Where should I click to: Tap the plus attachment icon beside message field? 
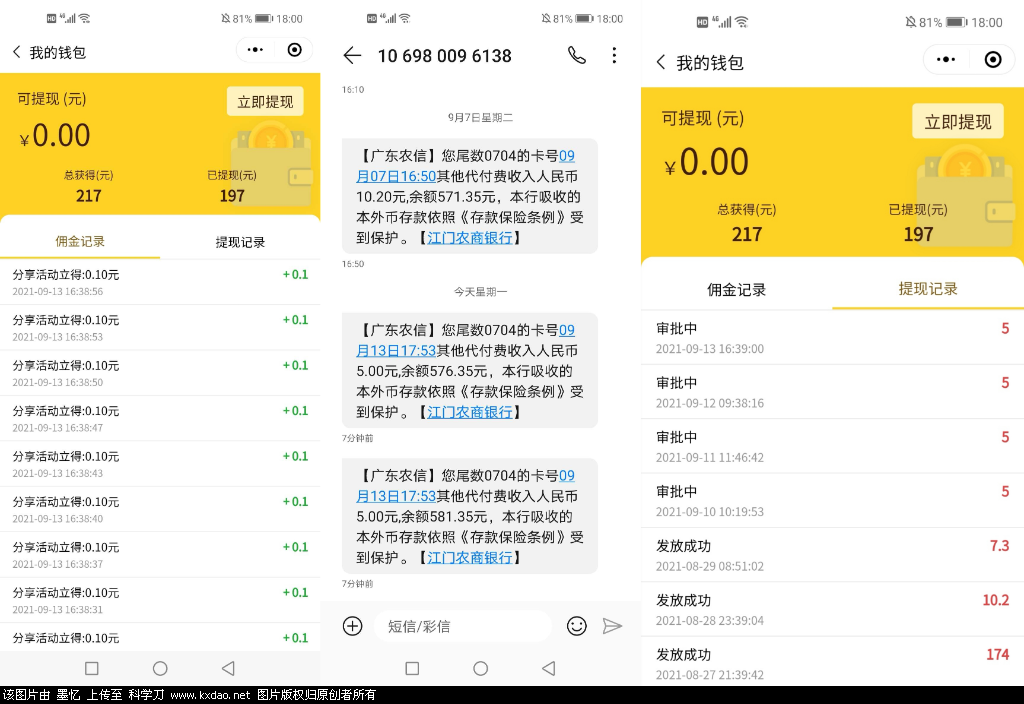coord(352,626)
